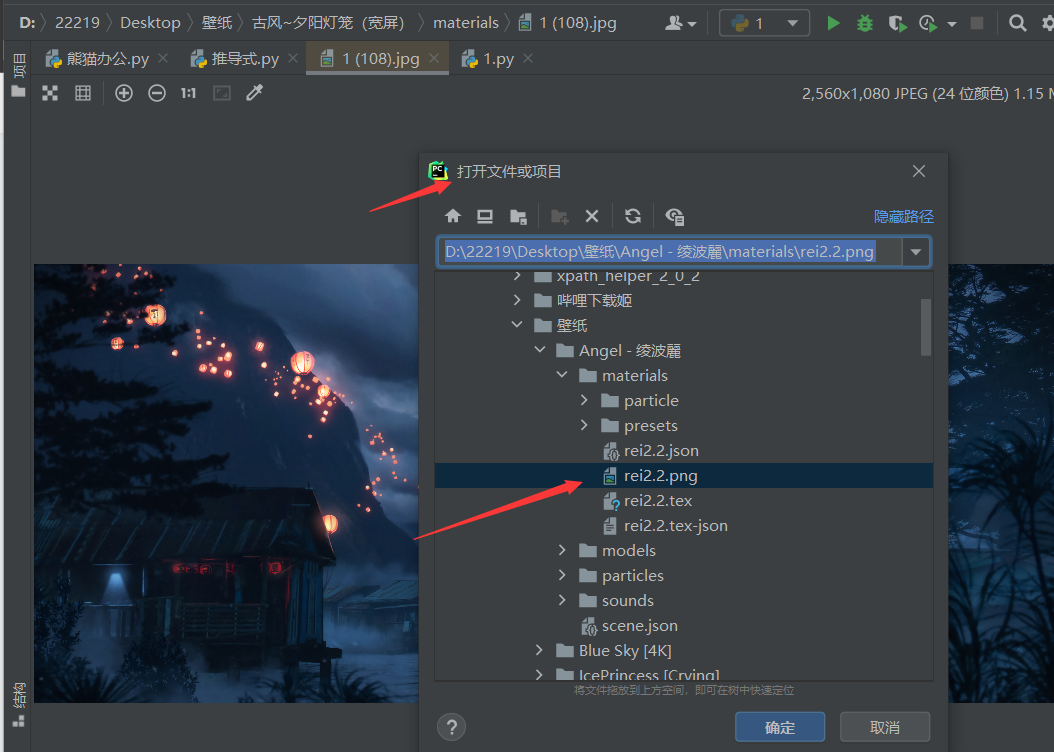
Task: Click Desktop in breadcrumb path
Action: click(150, 23)
